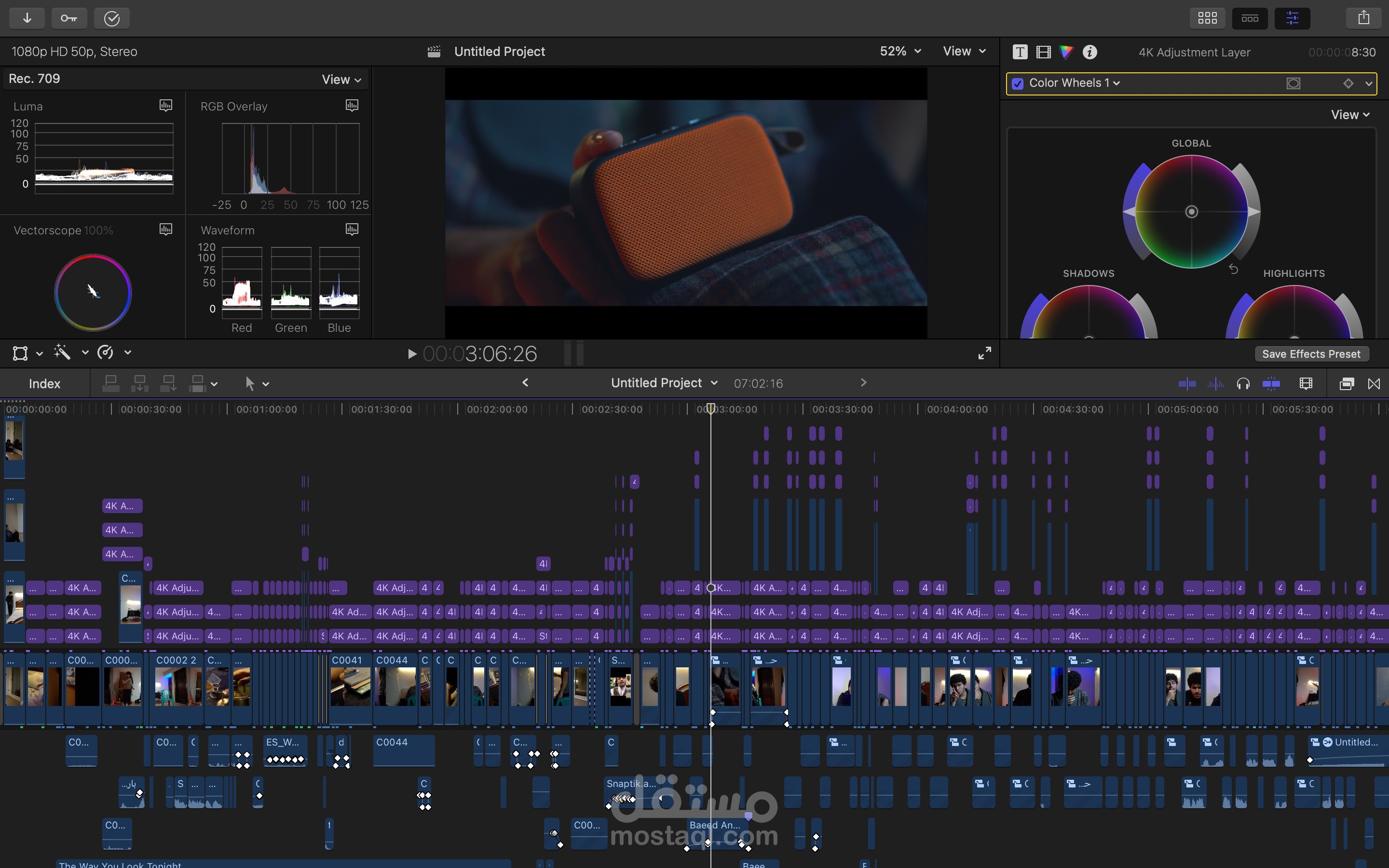1389x868 pixels.
Task: Open the 52% viewer zoom dropdown
Action: [900, 51]
